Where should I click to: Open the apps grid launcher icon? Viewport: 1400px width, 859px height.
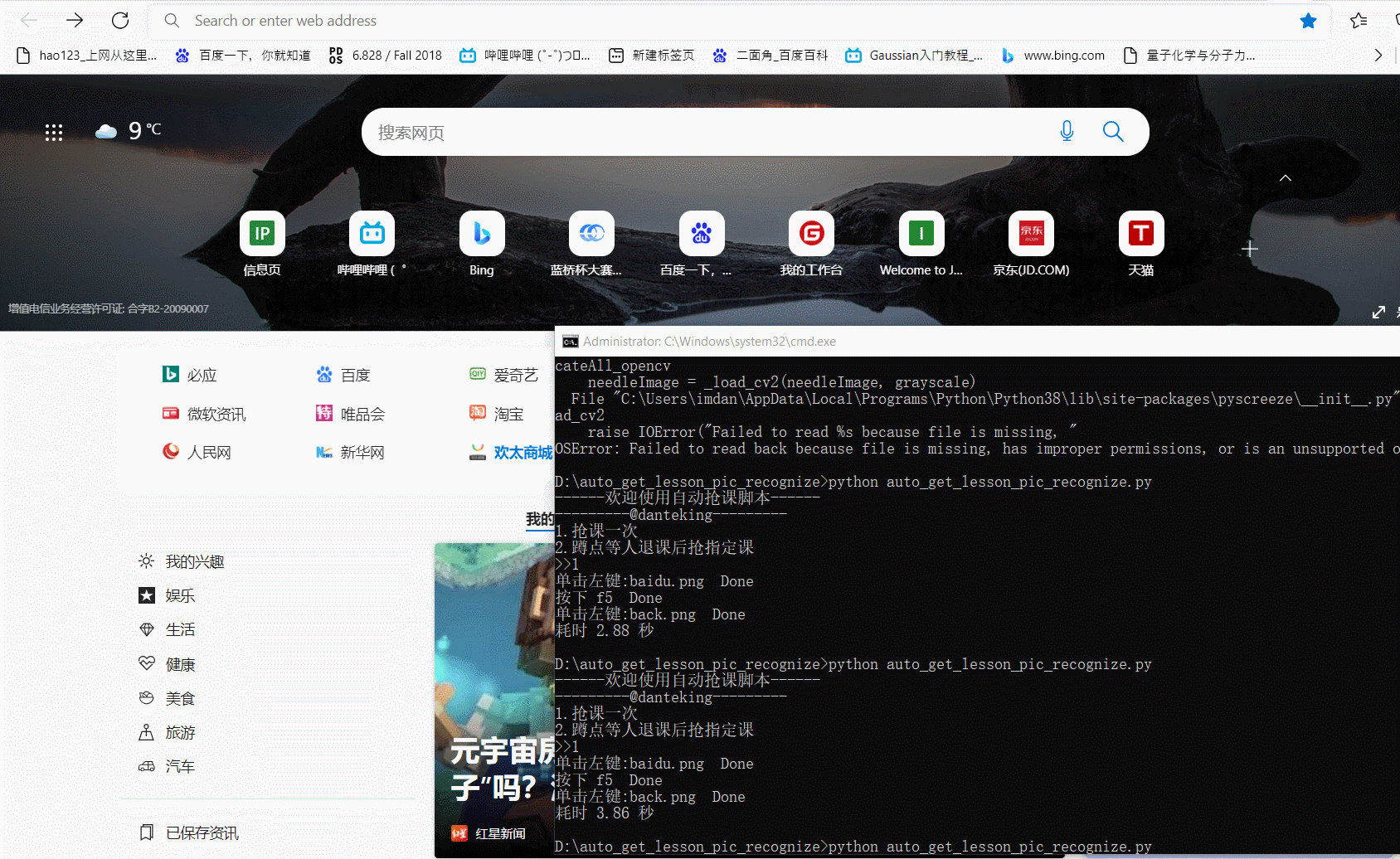(54, 133)
